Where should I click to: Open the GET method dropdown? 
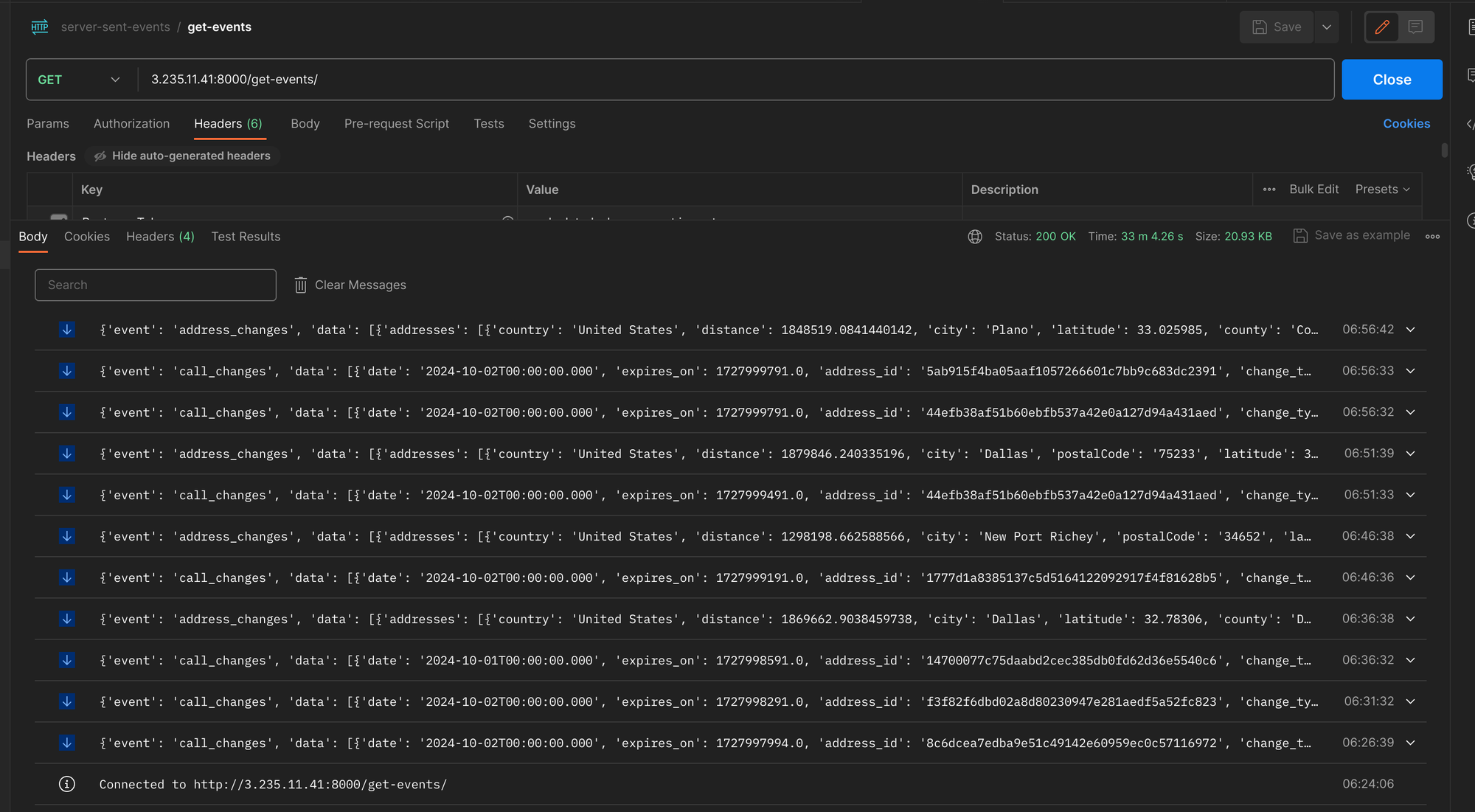(78, 80)
